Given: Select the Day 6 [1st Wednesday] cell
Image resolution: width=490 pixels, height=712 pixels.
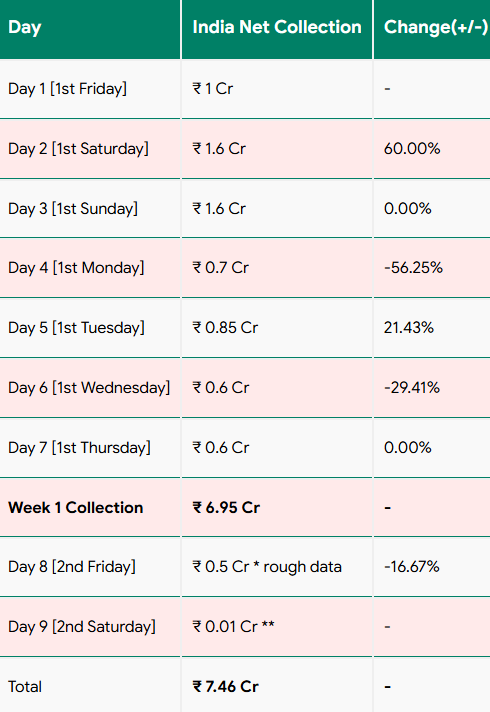Looking at the screenshot, I should 89,387.
